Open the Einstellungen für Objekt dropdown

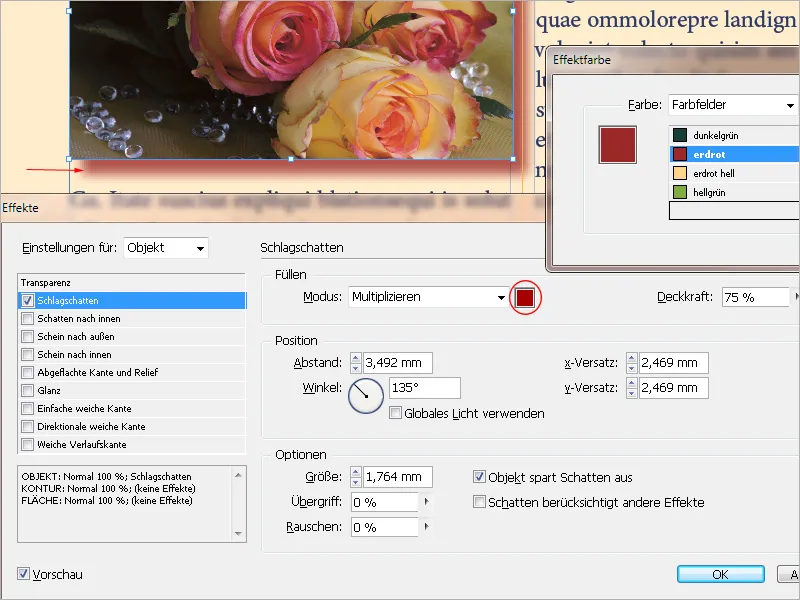(166, 248)
